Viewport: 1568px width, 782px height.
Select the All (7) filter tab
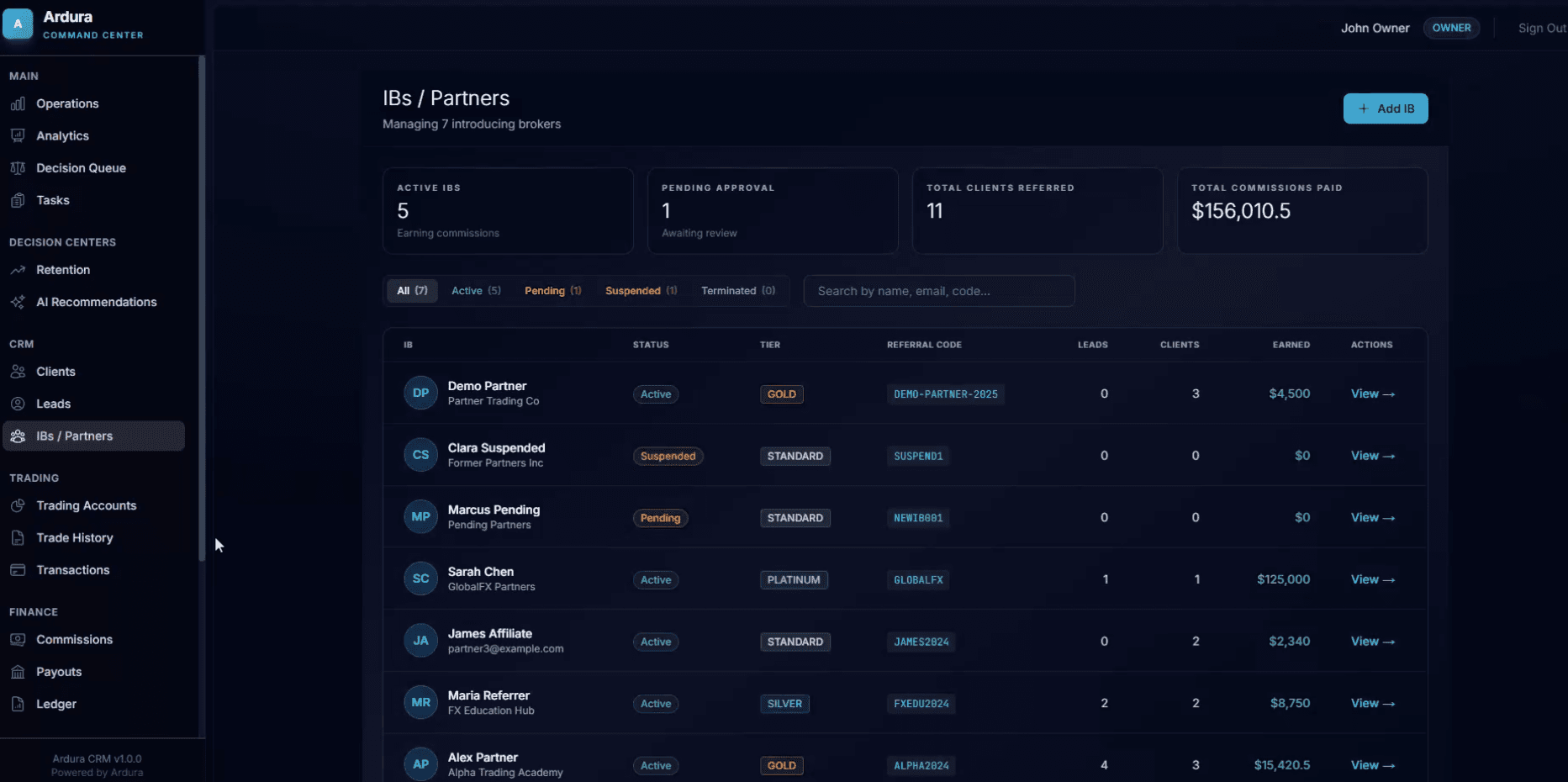tap(412, 291)
